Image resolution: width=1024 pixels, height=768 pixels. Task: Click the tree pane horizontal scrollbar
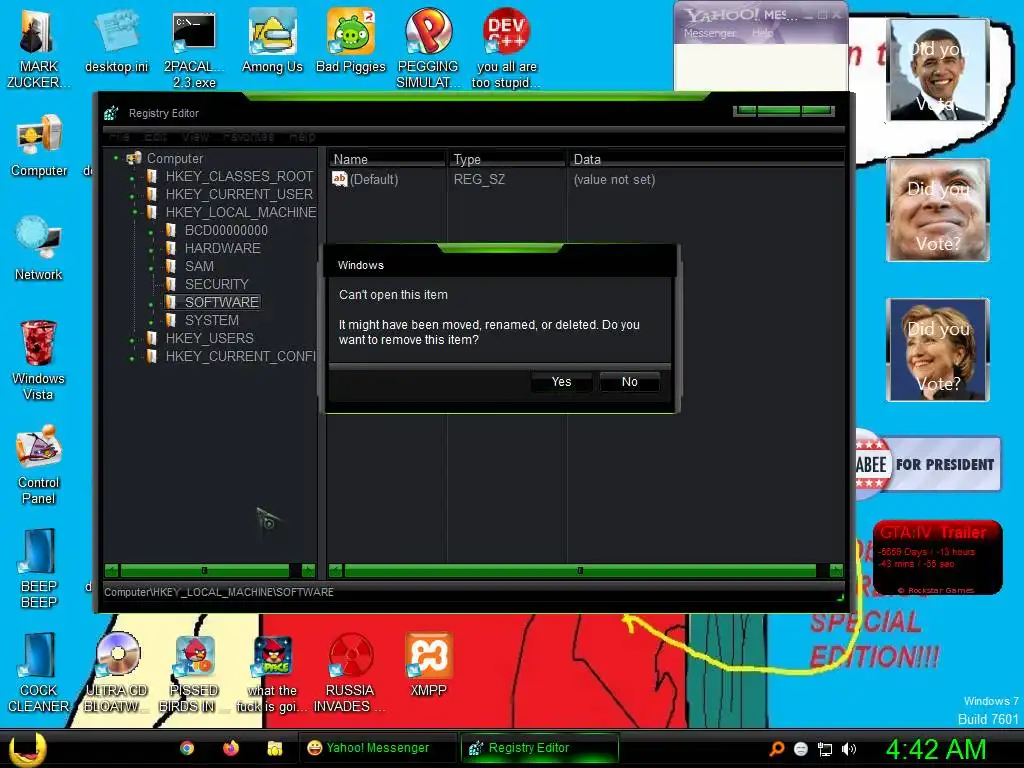[205, 571]
